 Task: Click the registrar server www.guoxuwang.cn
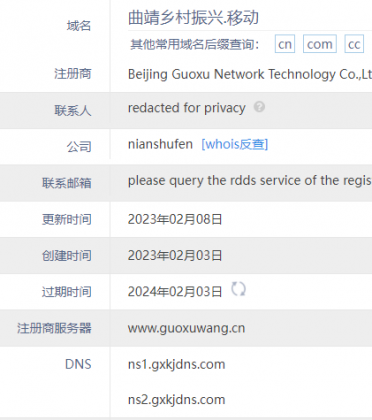186,328
